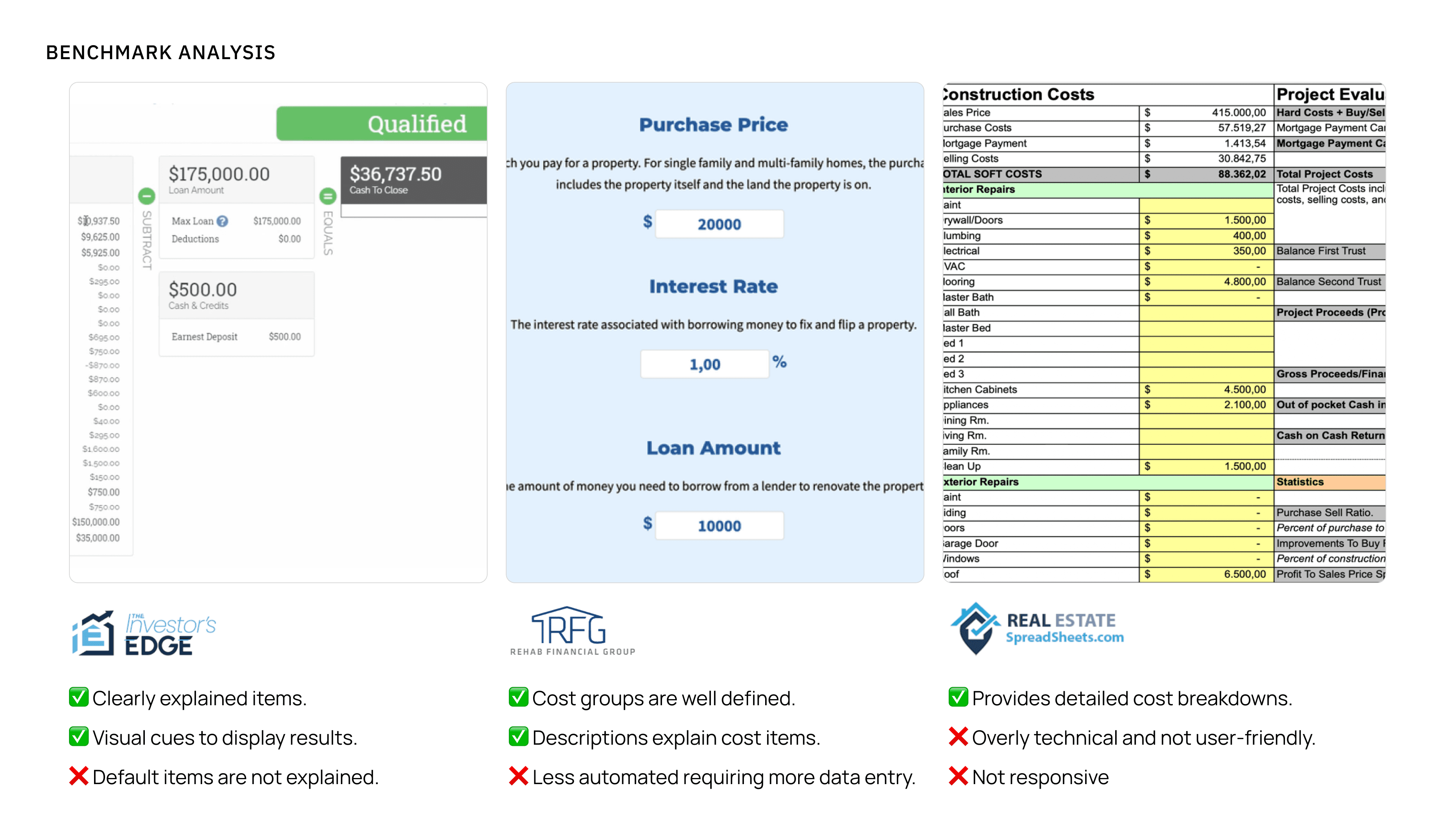Click The Investor's Edge logo
This screenshot has height=819, width=1456.
click(144, 634)
